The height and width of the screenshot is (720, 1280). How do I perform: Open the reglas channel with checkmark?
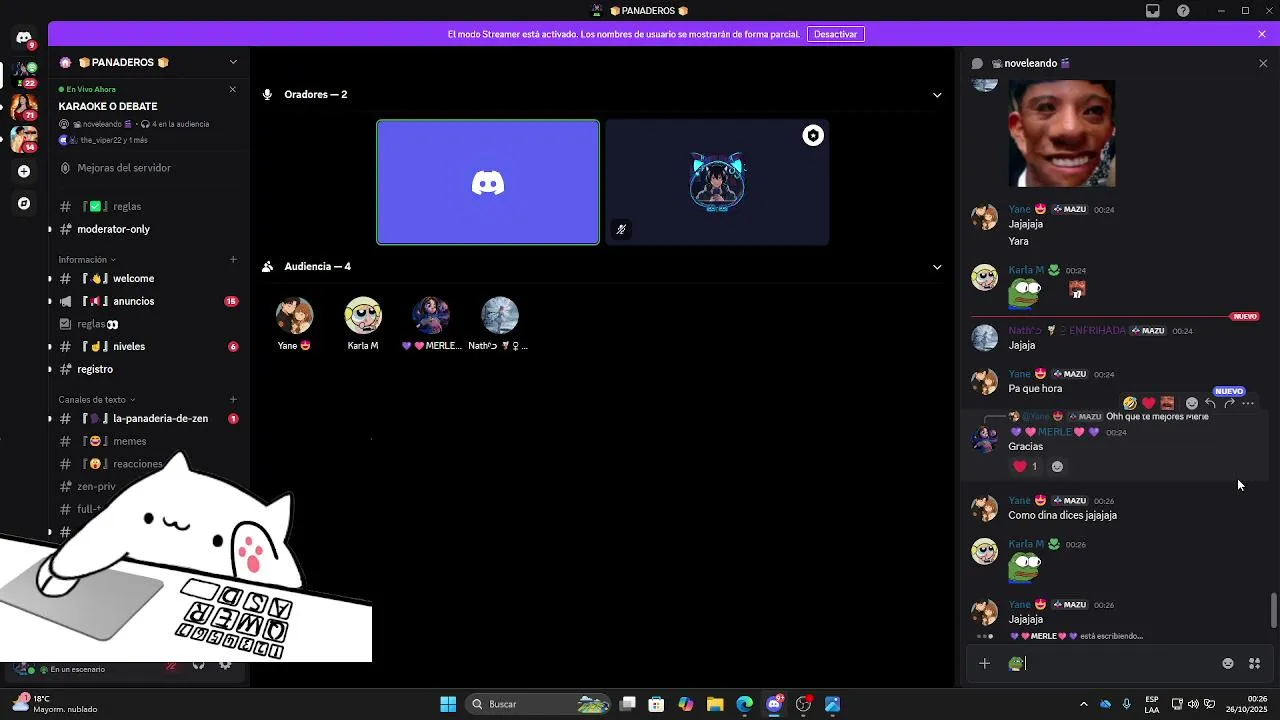point(149,207)
